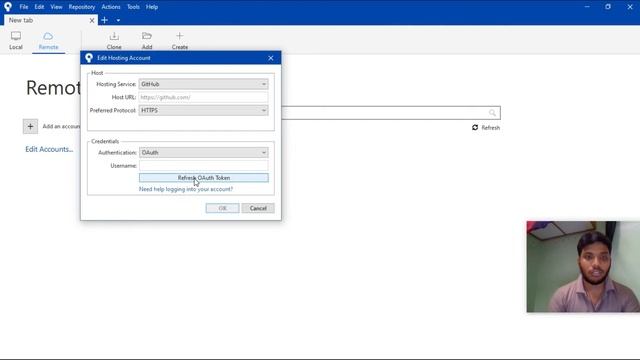Open the Preferred Protocol dropdown

click(204, 111)
